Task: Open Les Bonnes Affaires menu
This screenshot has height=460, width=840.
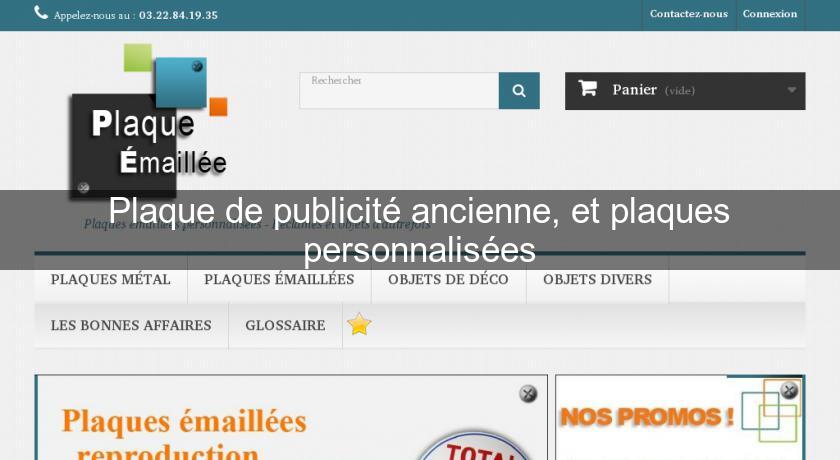Action: click(131, 325)
